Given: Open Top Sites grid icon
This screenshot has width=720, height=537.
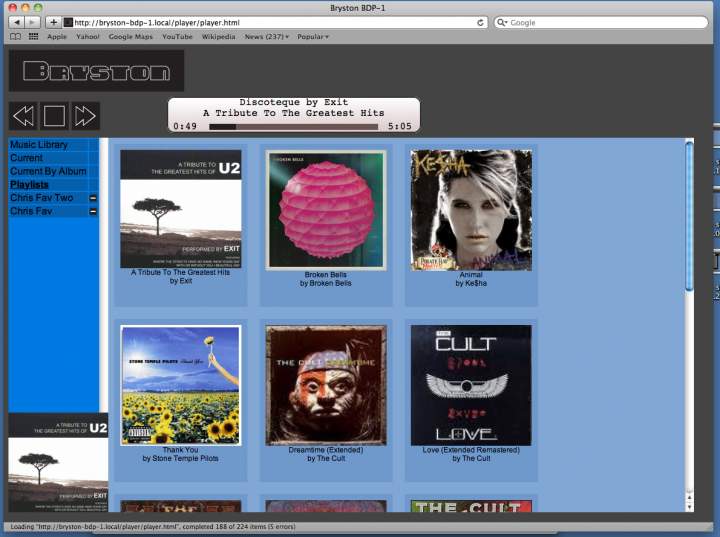Looking at the screenshot, I should [x=34, y=37].
